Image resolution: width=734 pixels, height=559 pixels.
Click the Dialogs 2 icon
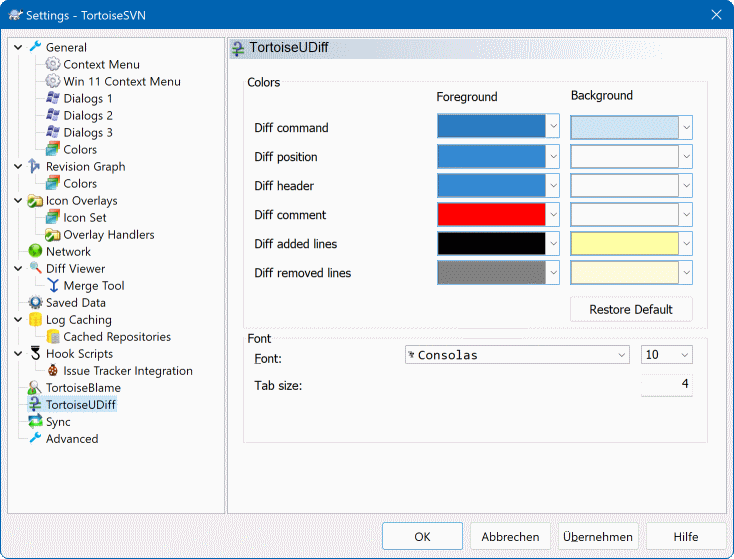point(52,115)
